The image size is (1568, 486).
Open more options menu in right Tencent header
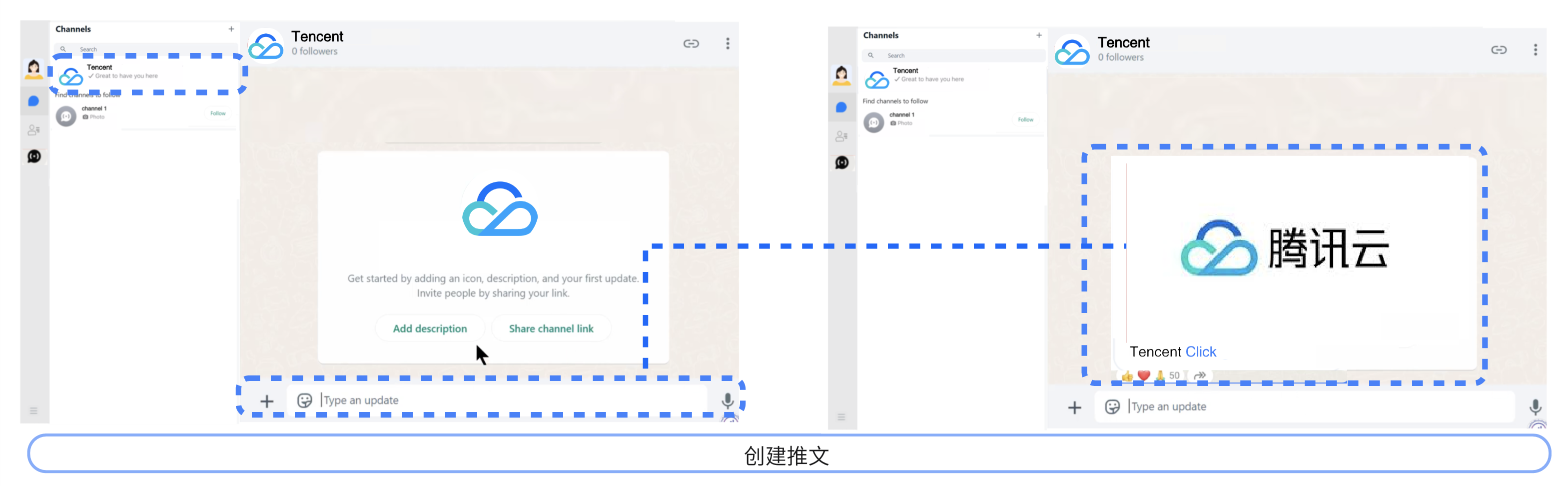1535,49
